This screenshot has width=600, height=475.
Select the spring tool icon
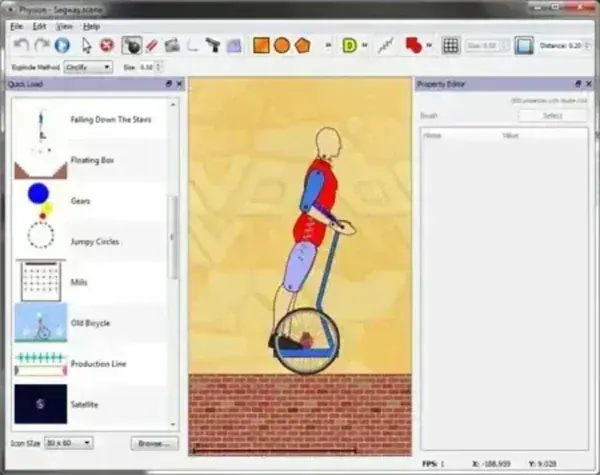point(386,46)
